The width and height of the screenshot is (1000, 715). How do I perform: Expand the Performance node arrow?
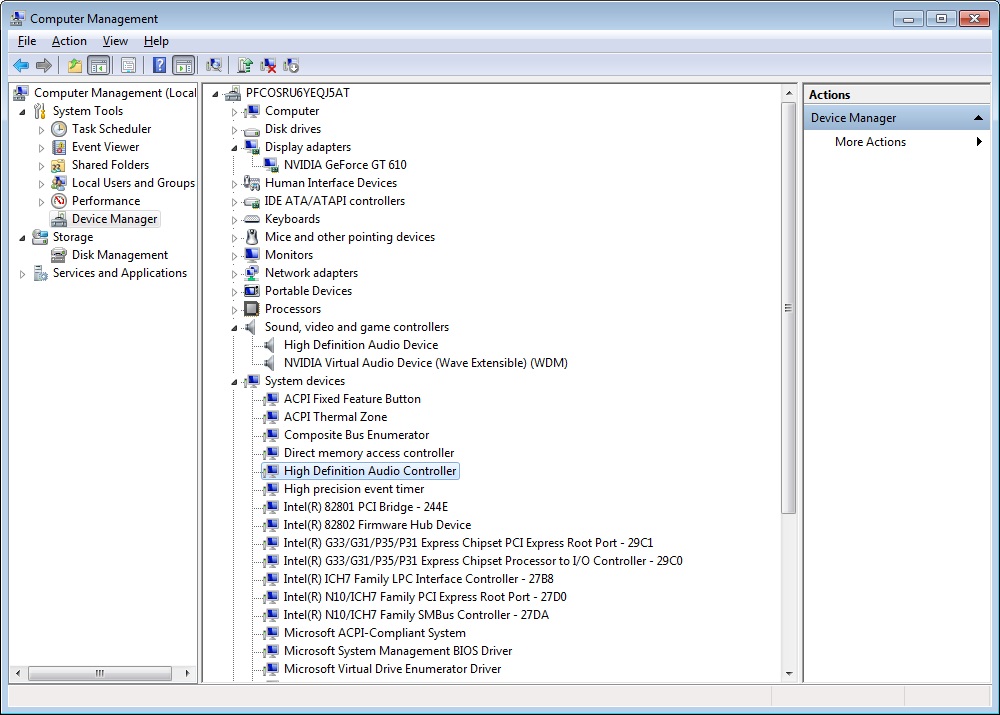tap(41, 202)
